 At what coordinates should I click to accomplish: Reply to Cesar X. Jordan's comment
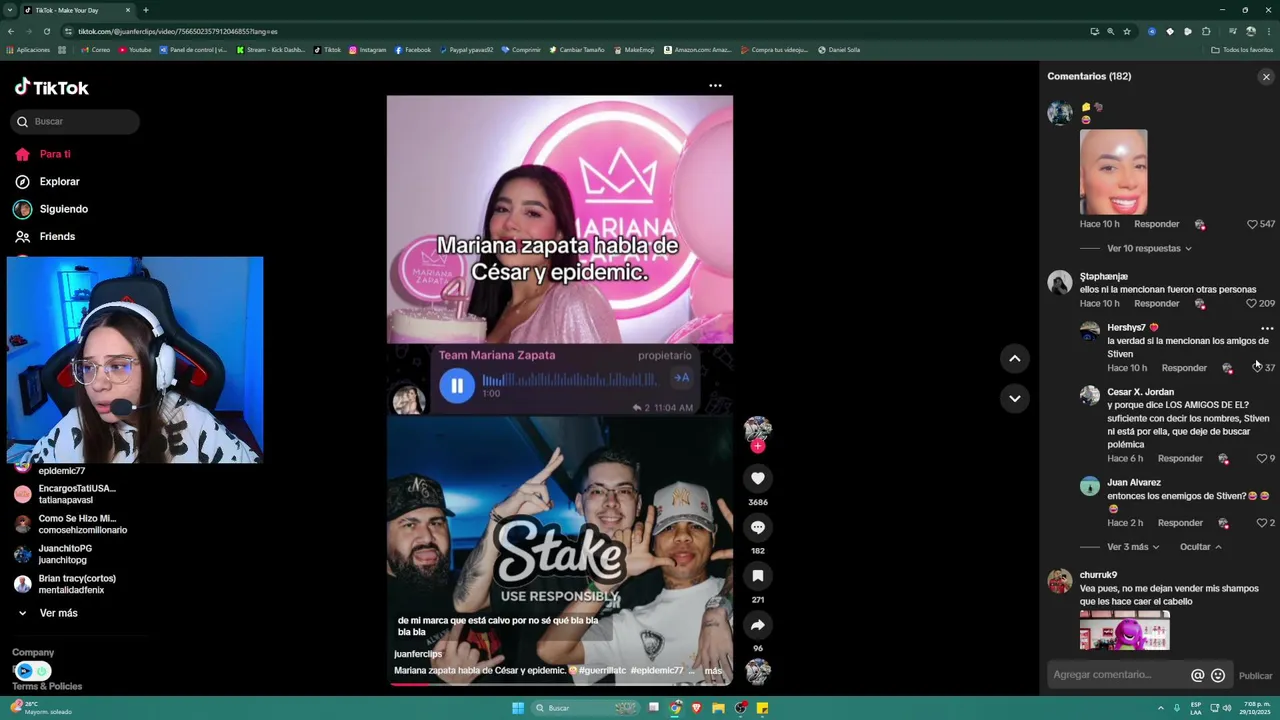coord(1180,458)
